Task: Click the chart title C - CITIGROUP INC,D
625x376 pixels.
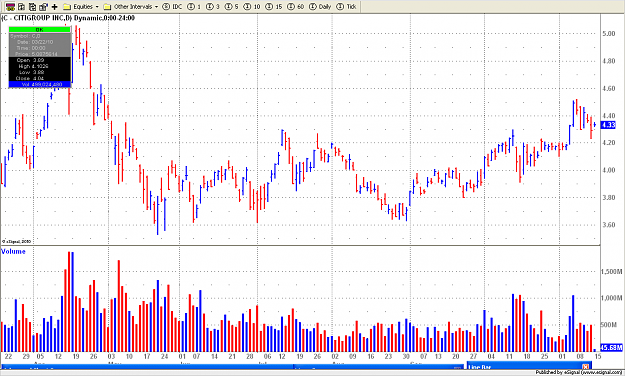Action: (x=37, y=18)
